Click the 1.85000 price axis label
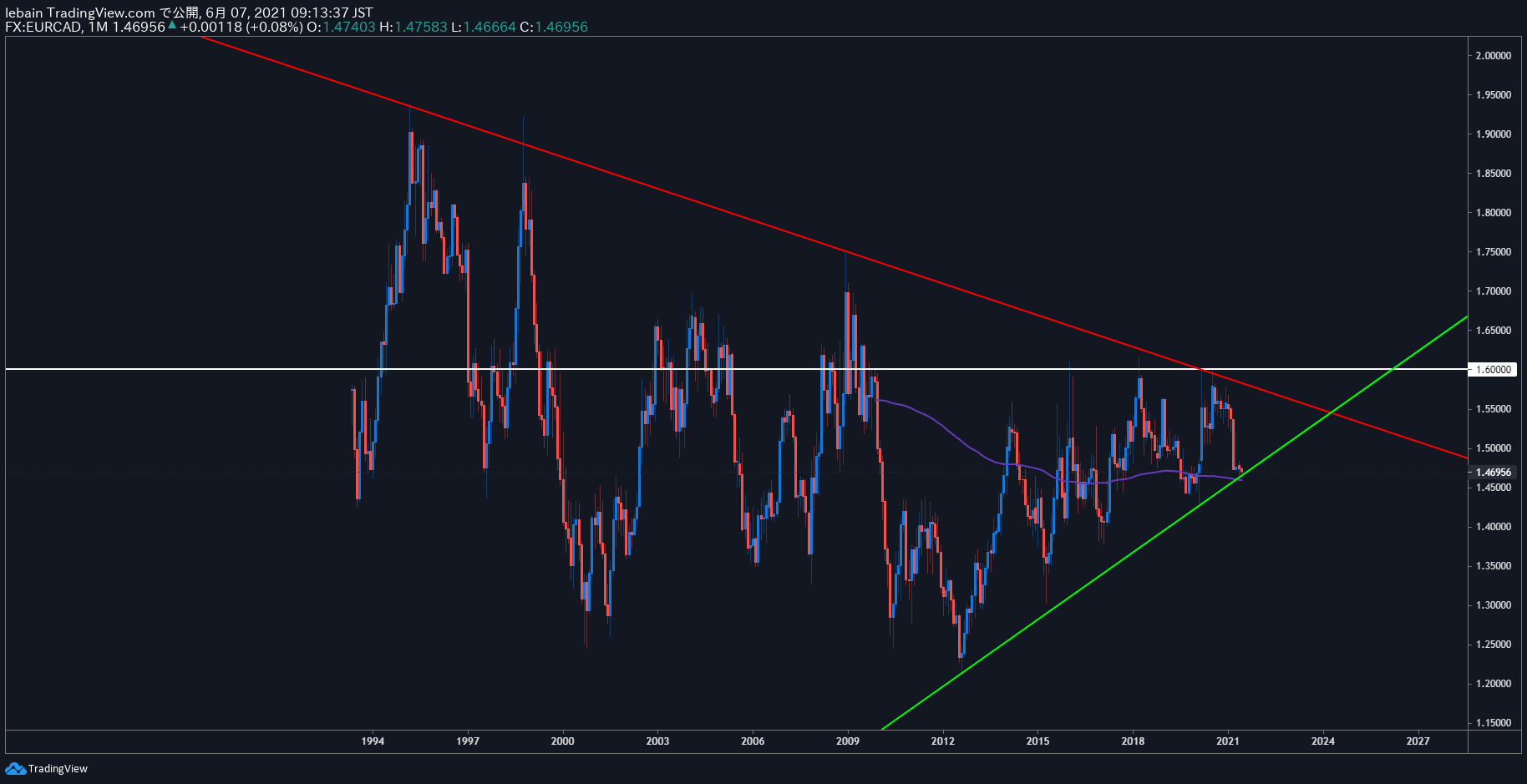 1494,174
